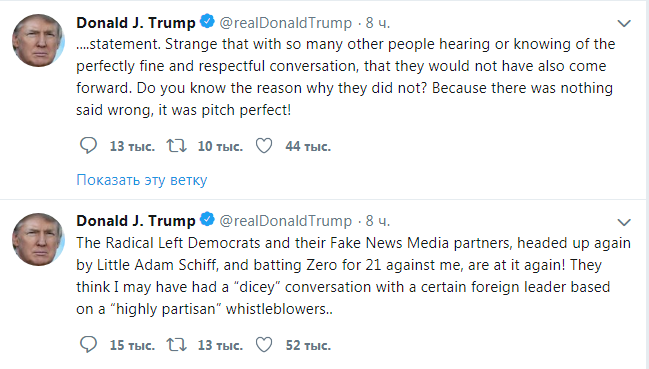Click @realDonaldTrump handle on second tweet
This screenshot has width=649, height=369.
click(285, 221)
